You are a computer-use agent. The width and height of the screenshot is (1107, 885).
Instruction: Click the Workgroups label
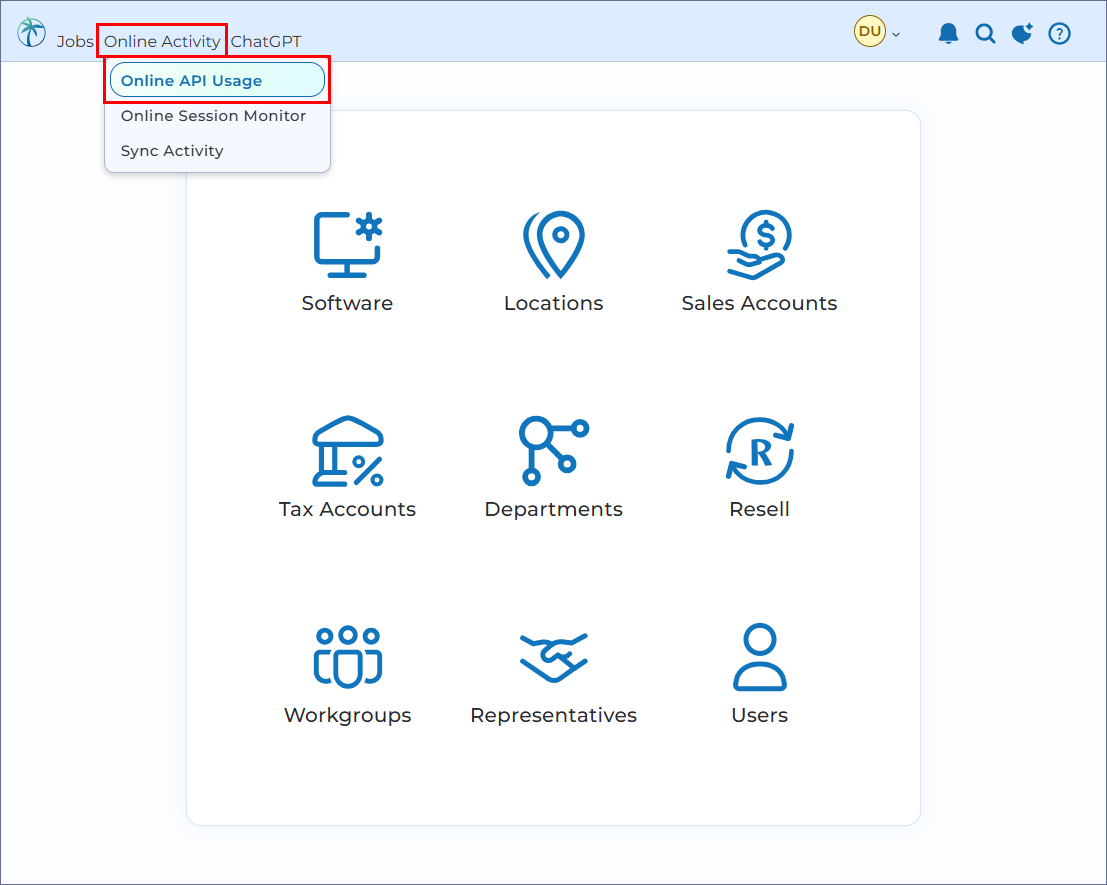[x=347, y=716]
